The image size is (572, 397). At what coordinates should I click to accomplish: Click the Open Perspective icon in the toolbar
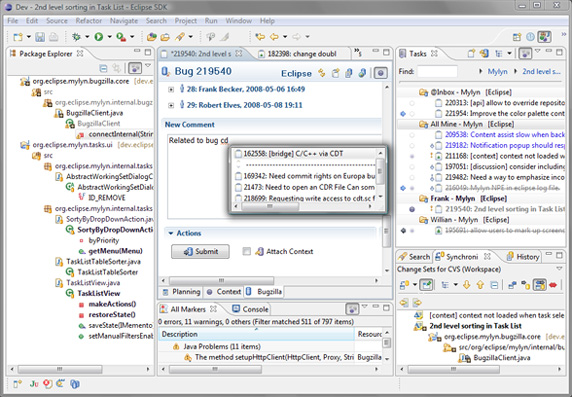(x=517, y=37)
